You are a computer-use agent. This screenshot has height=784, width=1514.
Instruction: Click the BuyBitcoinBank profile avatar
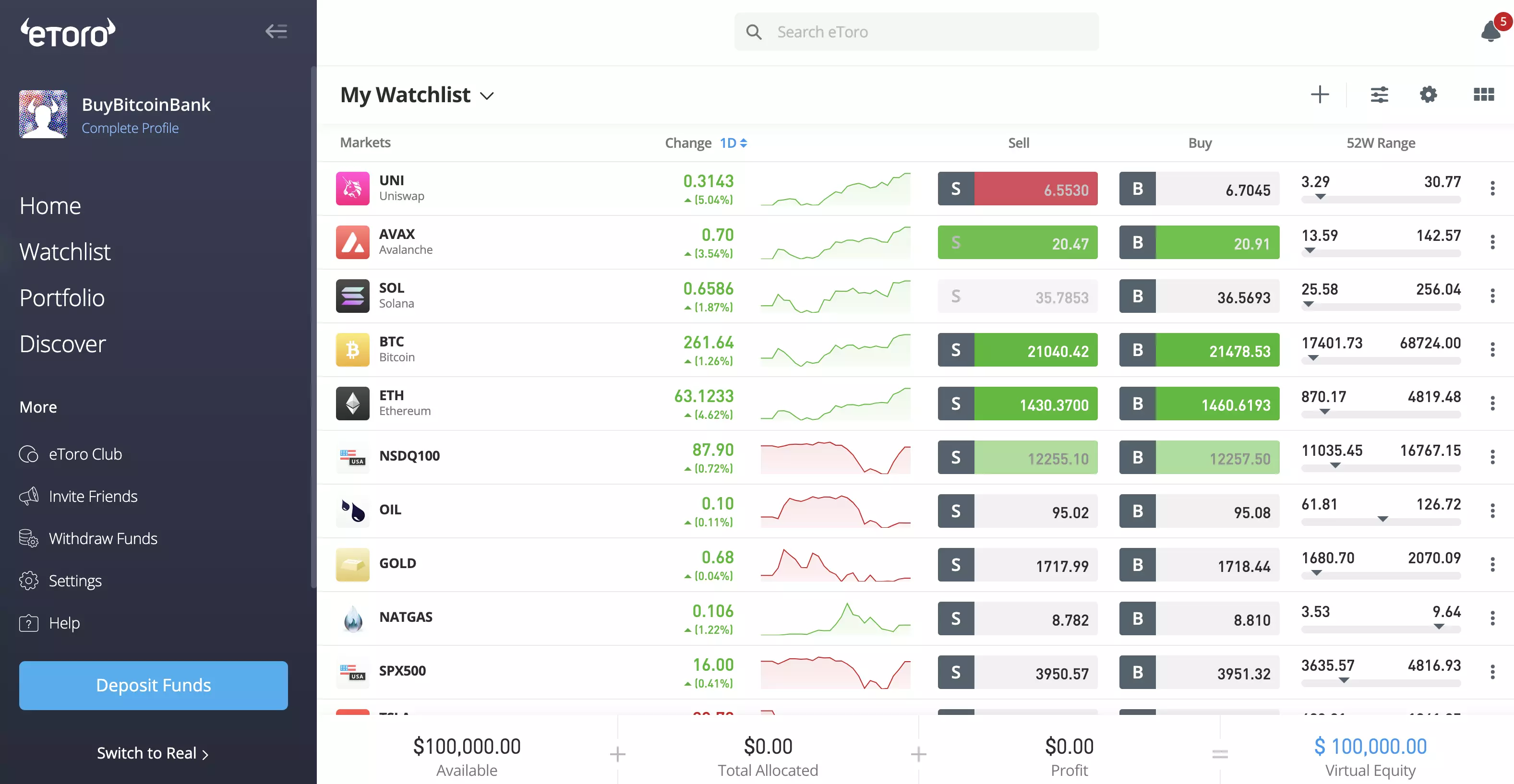(x=43, y=114)
